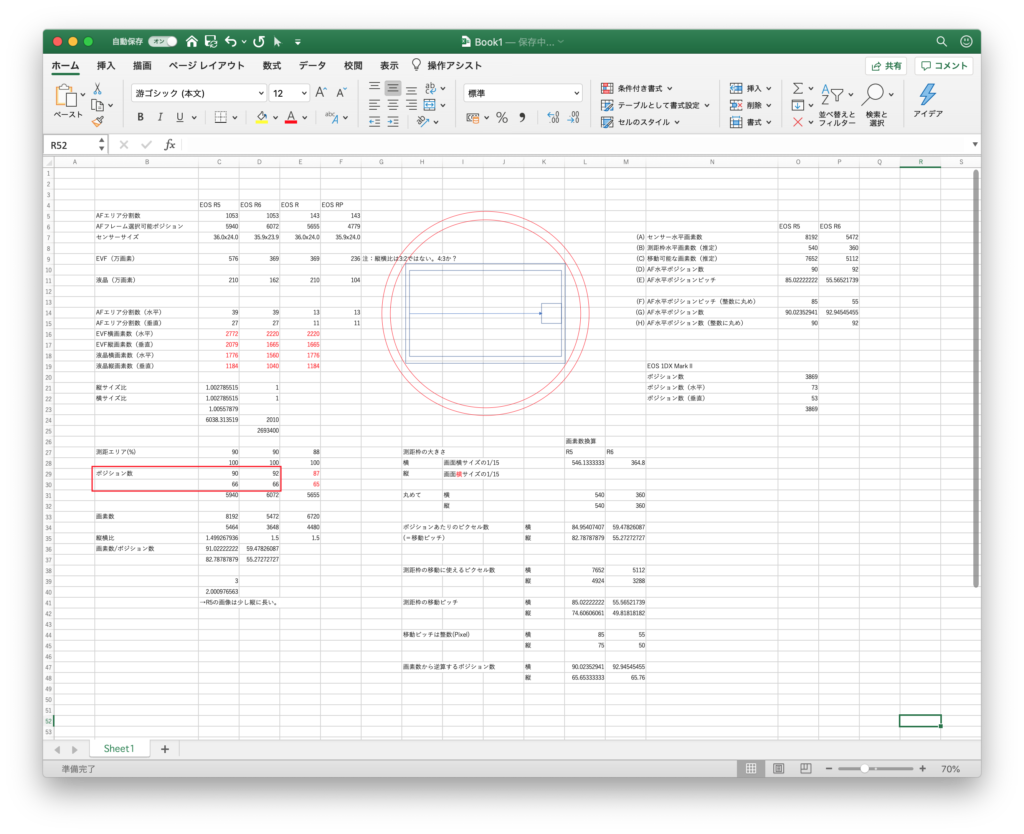Open the 数式 ribbon tab
Viewport: 1024px width, 834px height.
pyautogui.click(x=271, y=65)
